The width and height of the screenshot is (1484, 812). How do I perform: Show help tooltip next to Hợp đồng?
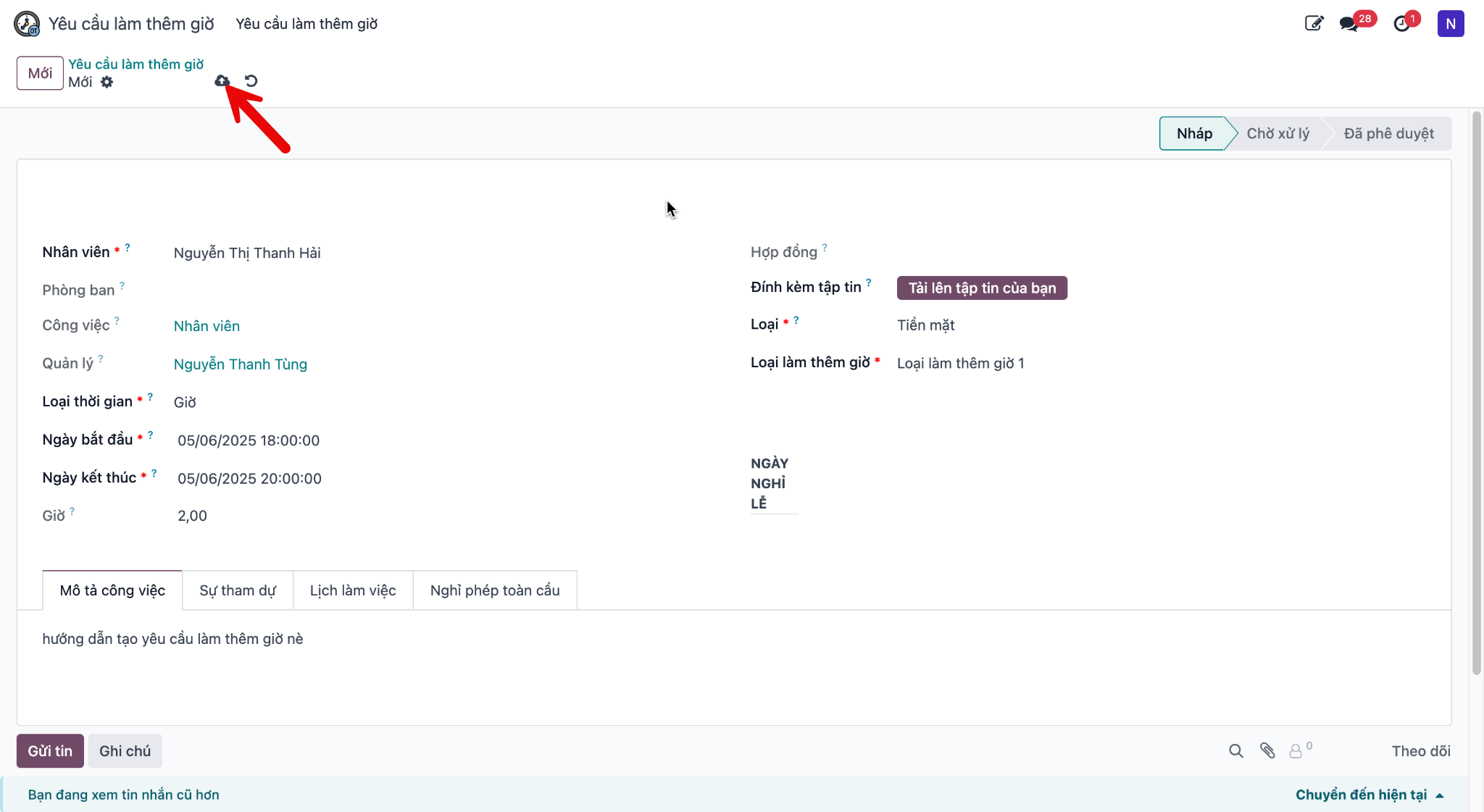pos(825,248)
